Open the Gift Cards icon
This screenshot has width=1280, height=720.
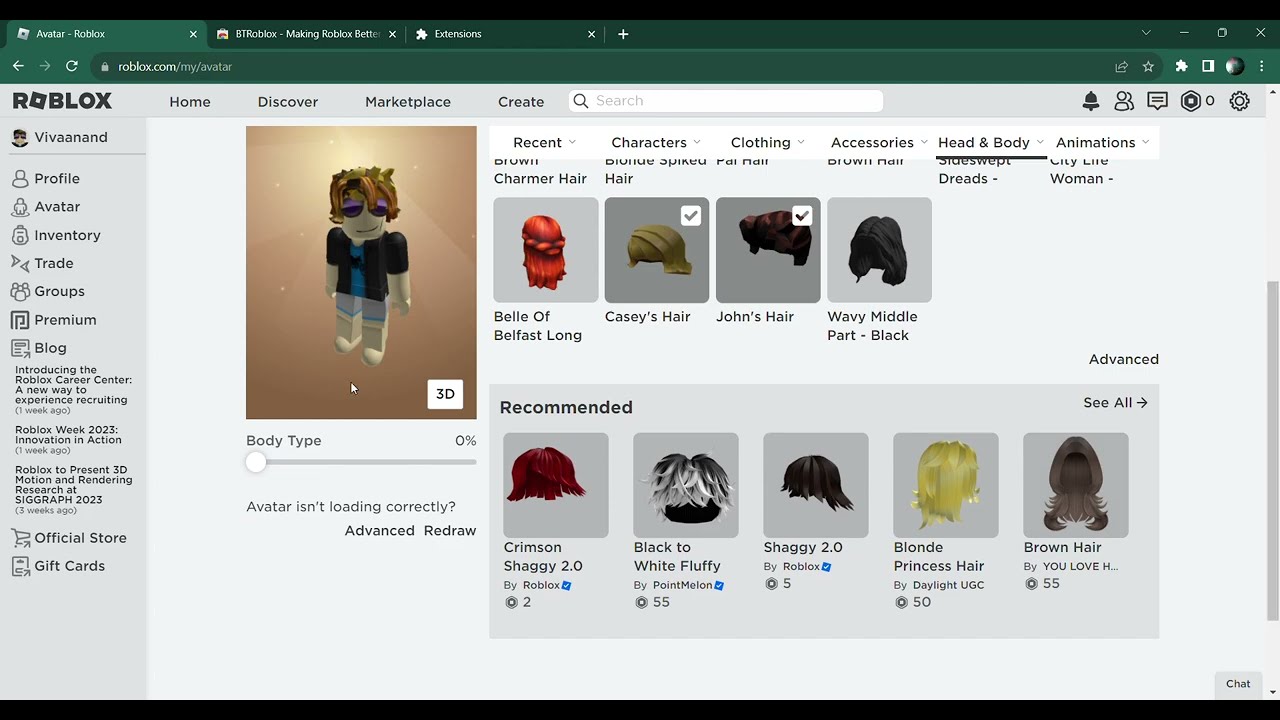[x=20, y=566]
